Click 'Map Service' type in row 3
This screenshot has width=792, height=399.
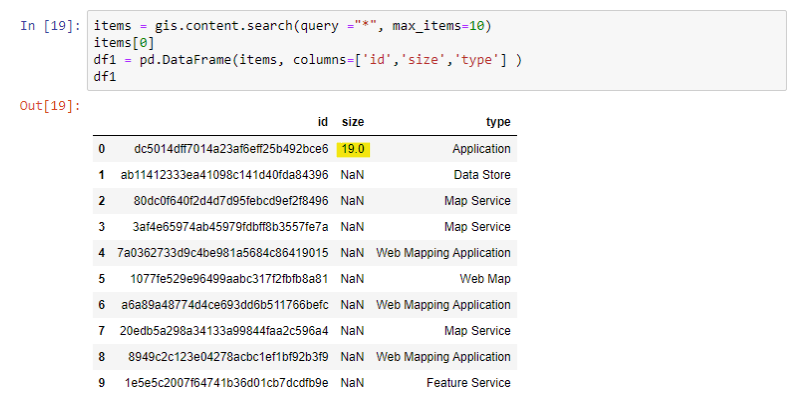[x=477, y=227]
